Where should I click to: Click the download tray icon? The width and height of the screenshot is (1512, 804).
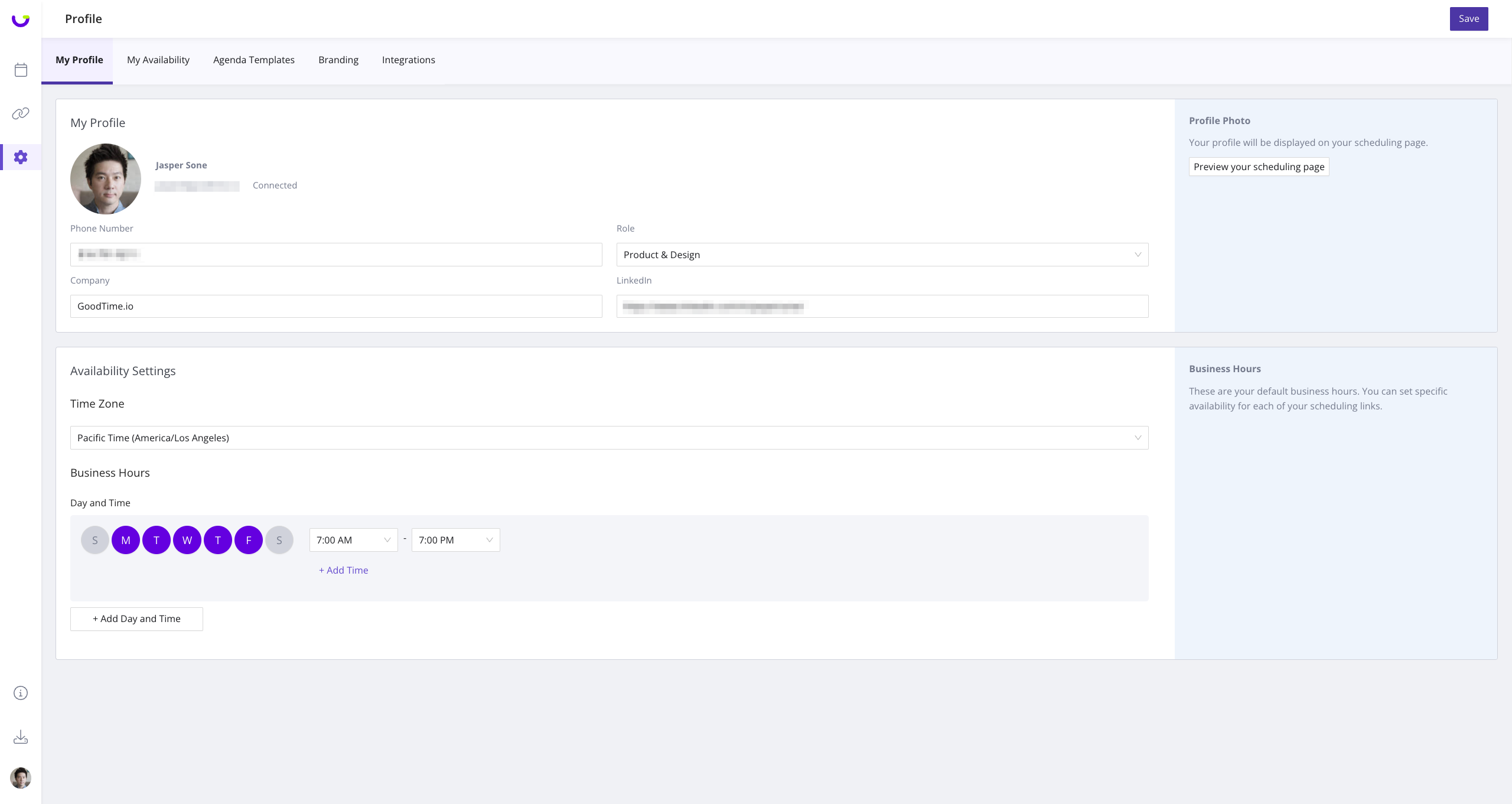pos(21,737)
